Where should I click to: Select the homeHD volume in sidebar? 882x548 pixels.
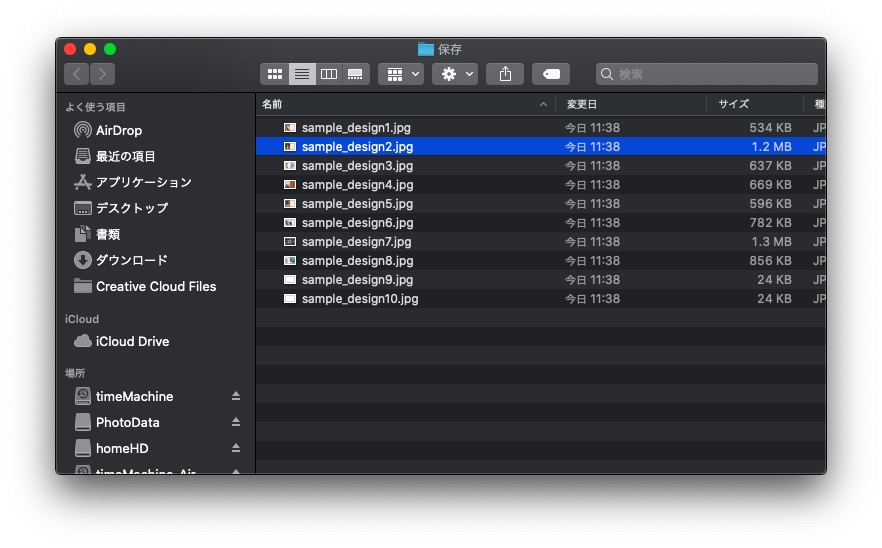[122, 448]
